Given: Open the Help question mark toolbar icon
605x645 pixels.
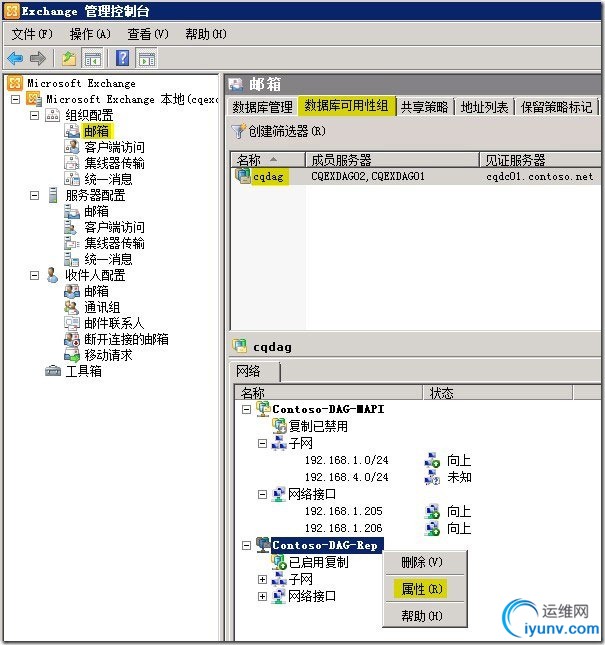Looking at the screenshot, I should click(x=123, y=58).
